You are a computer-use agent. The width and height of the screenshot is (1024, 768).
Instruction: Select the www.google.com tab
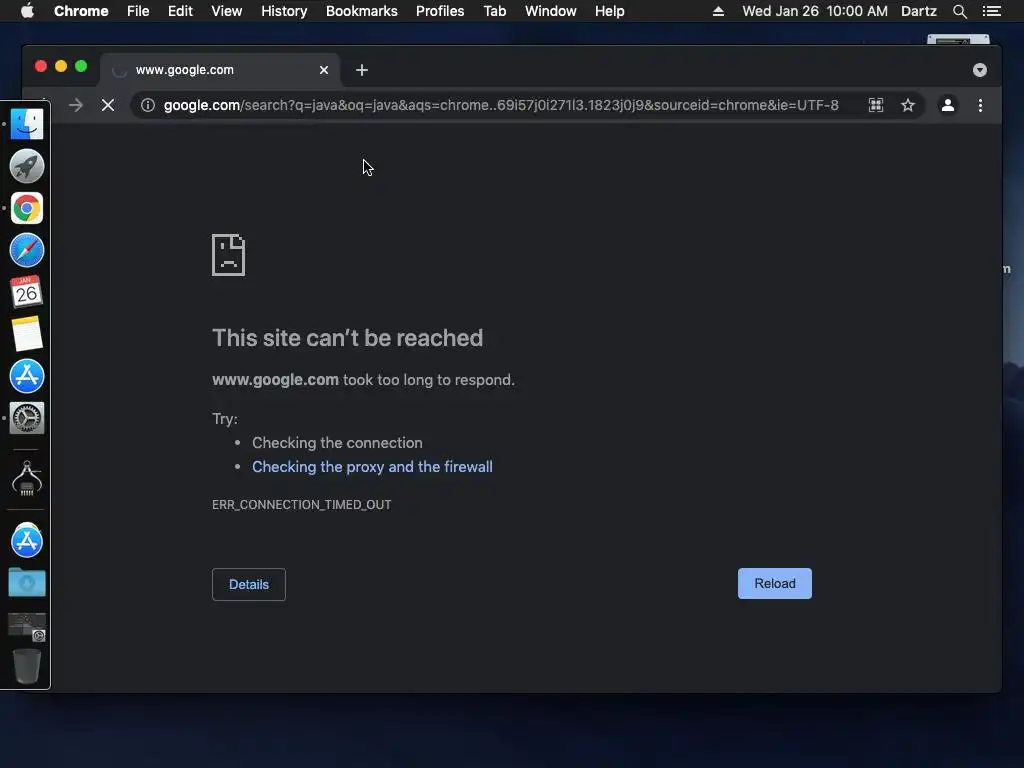(x=219, y=70)
